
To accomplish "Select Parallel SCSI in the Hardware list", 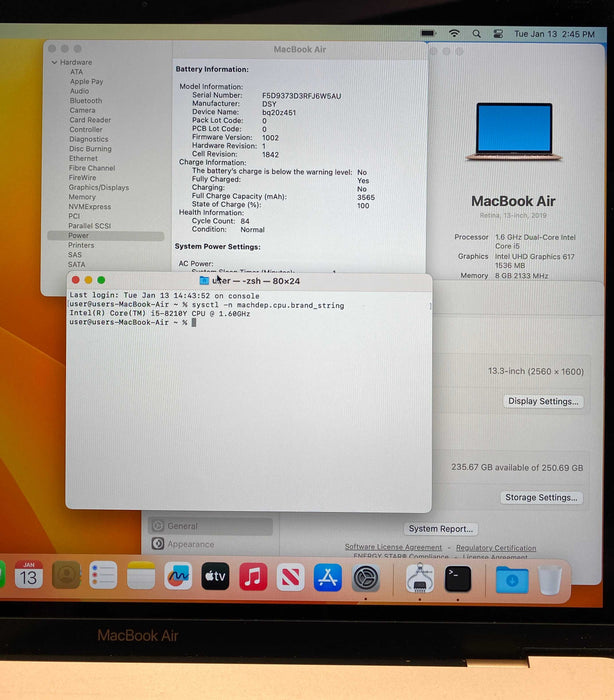I will click(89, 226).
